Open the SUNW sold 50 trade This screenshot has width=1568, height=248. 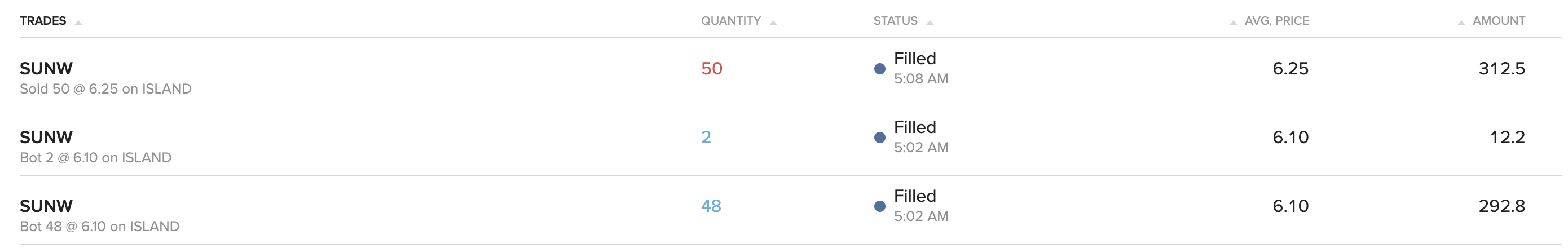(x=46, y=68)
